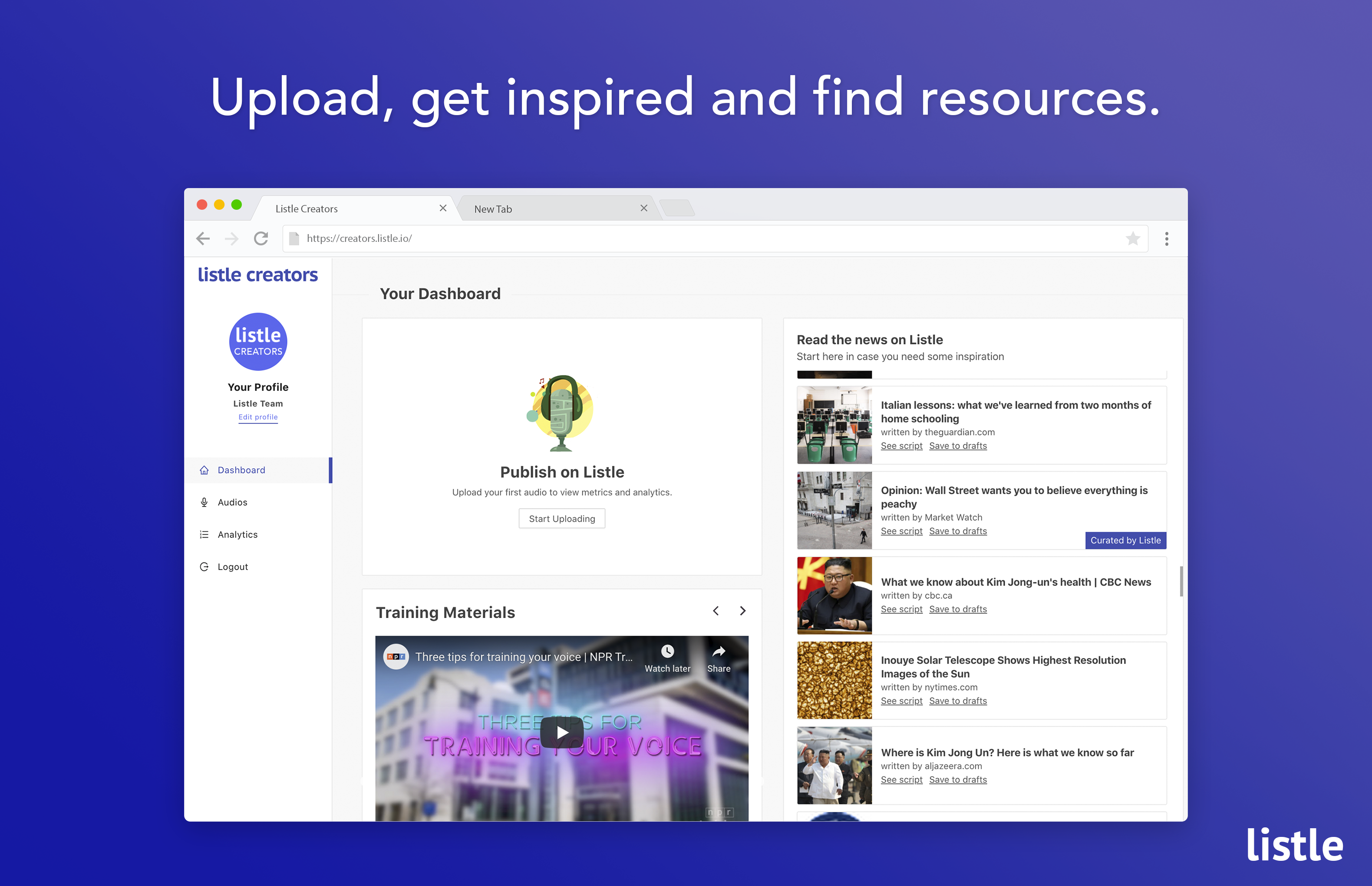The image size is (1372, 886).
Task: Click the Start Uploading button
Action: point(562,519)
